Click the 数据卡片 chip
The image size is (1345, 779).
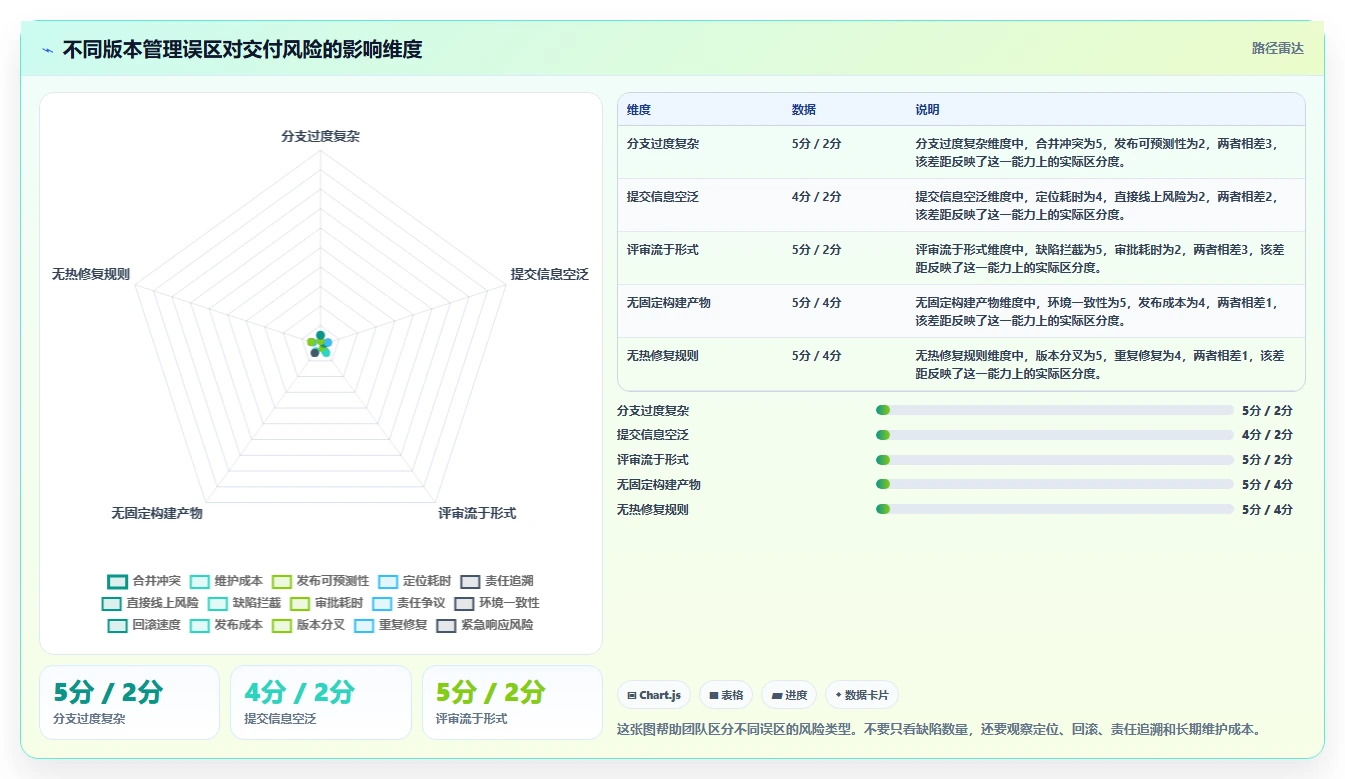861,695
